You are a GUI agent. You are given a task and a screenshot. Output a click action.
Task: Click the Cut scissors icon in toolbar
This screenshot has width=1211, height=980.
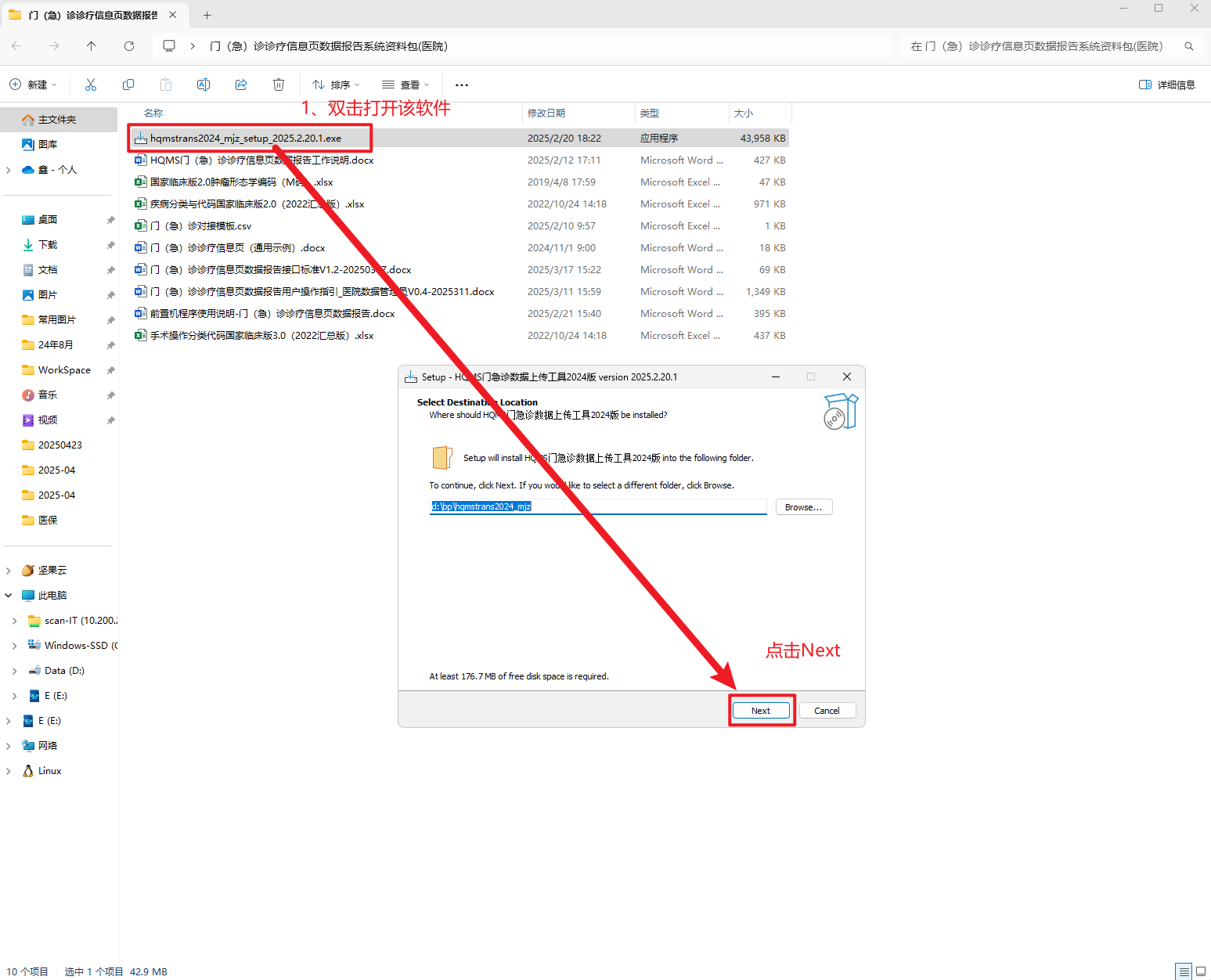pos(91,85)
